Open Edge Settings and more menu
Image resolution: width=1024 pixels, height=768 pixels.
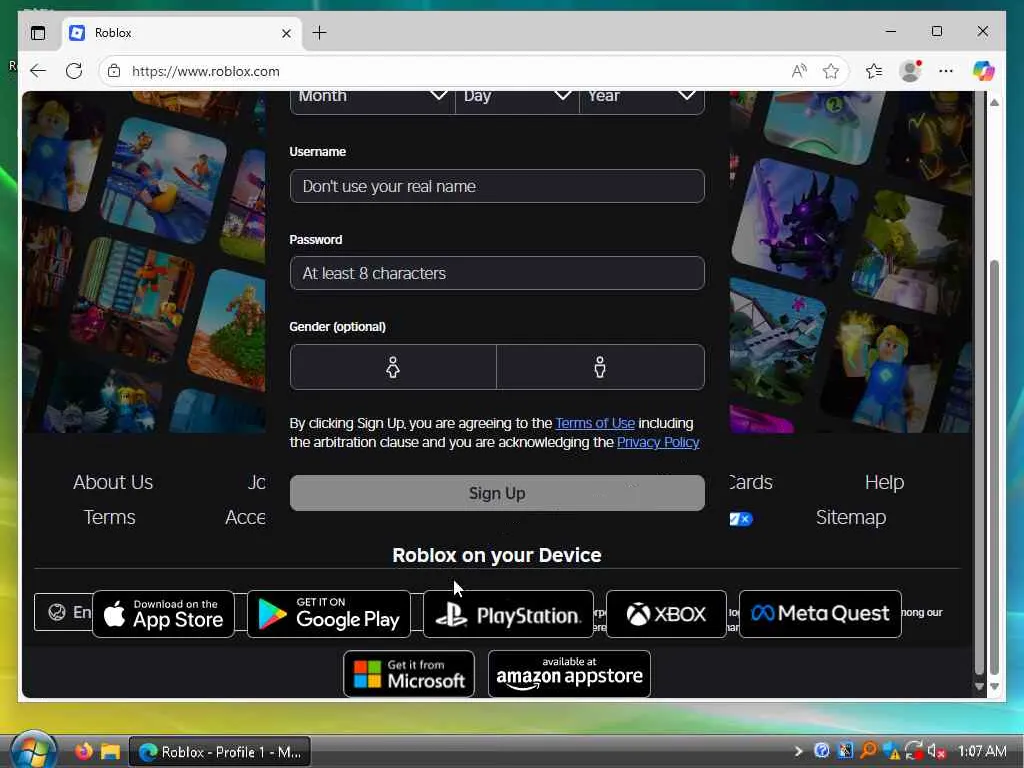[x=946, y=71]
